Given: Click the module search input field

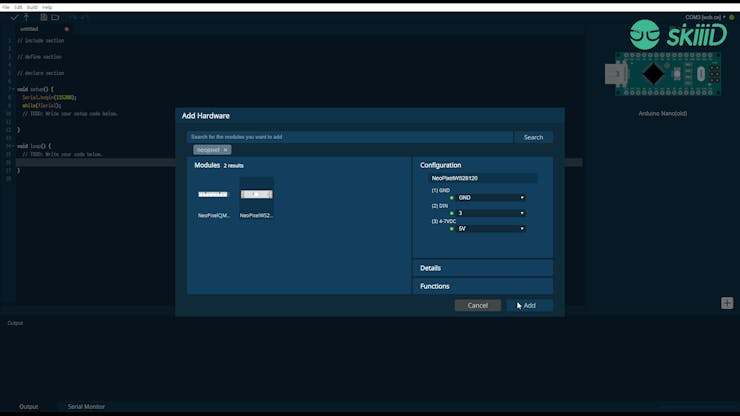Looking at the screenshot, I should [x=350, y=137].
